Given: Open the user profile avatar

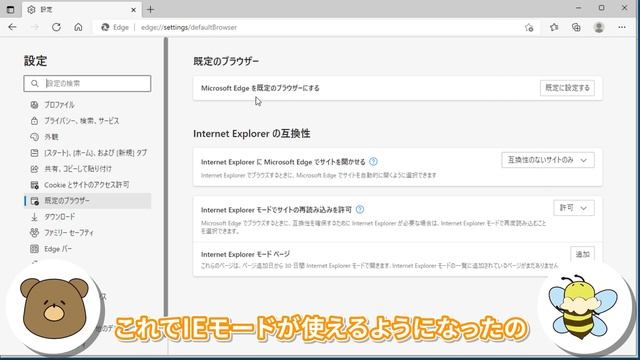Looking at the screenshot, I should pyautogui.click(x=599, y=27).
